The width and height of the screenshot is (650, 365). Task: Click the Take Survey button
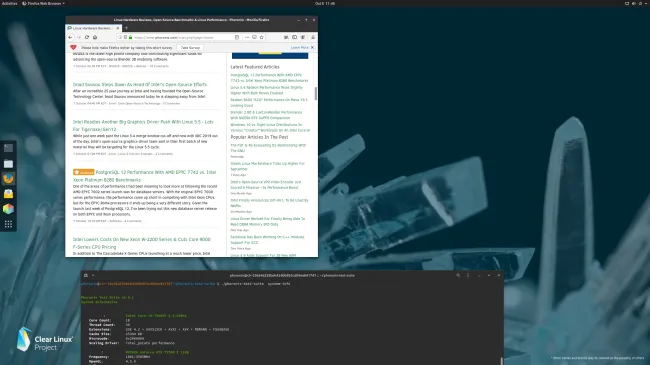coord(190,48)
